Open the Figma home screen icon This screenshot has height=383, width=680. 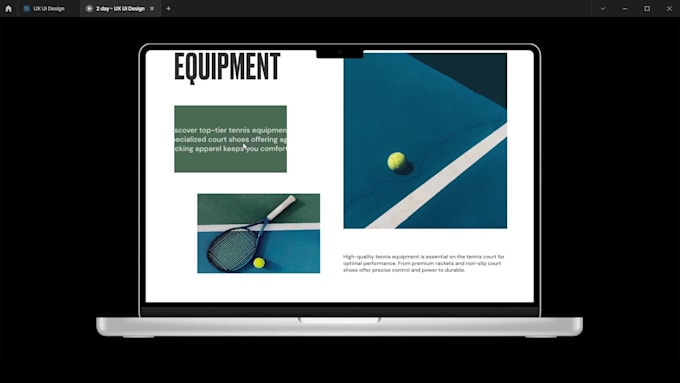tap(8, 8)
